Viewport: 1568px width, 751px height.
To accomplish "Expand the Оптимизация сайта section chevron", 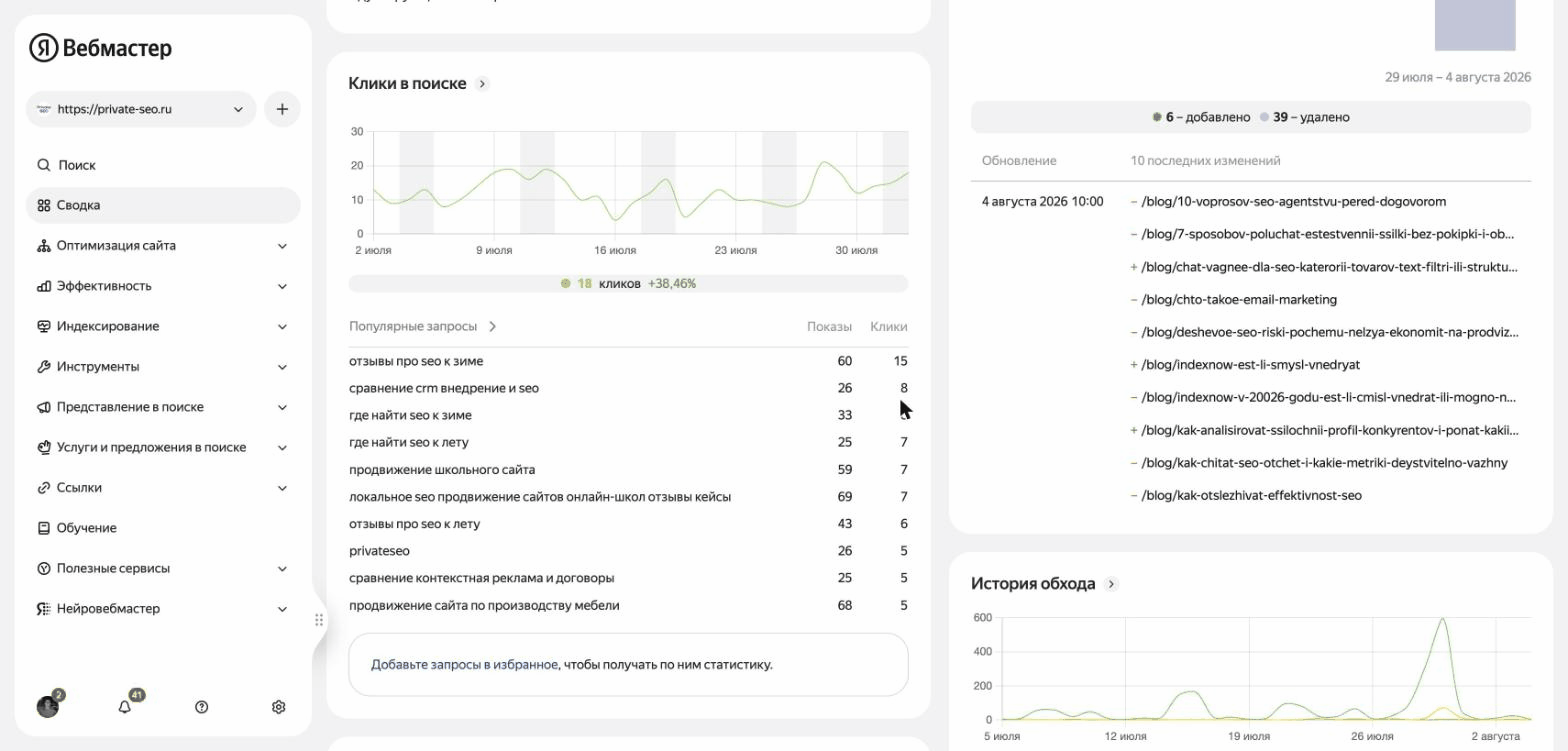I will 282,246.
